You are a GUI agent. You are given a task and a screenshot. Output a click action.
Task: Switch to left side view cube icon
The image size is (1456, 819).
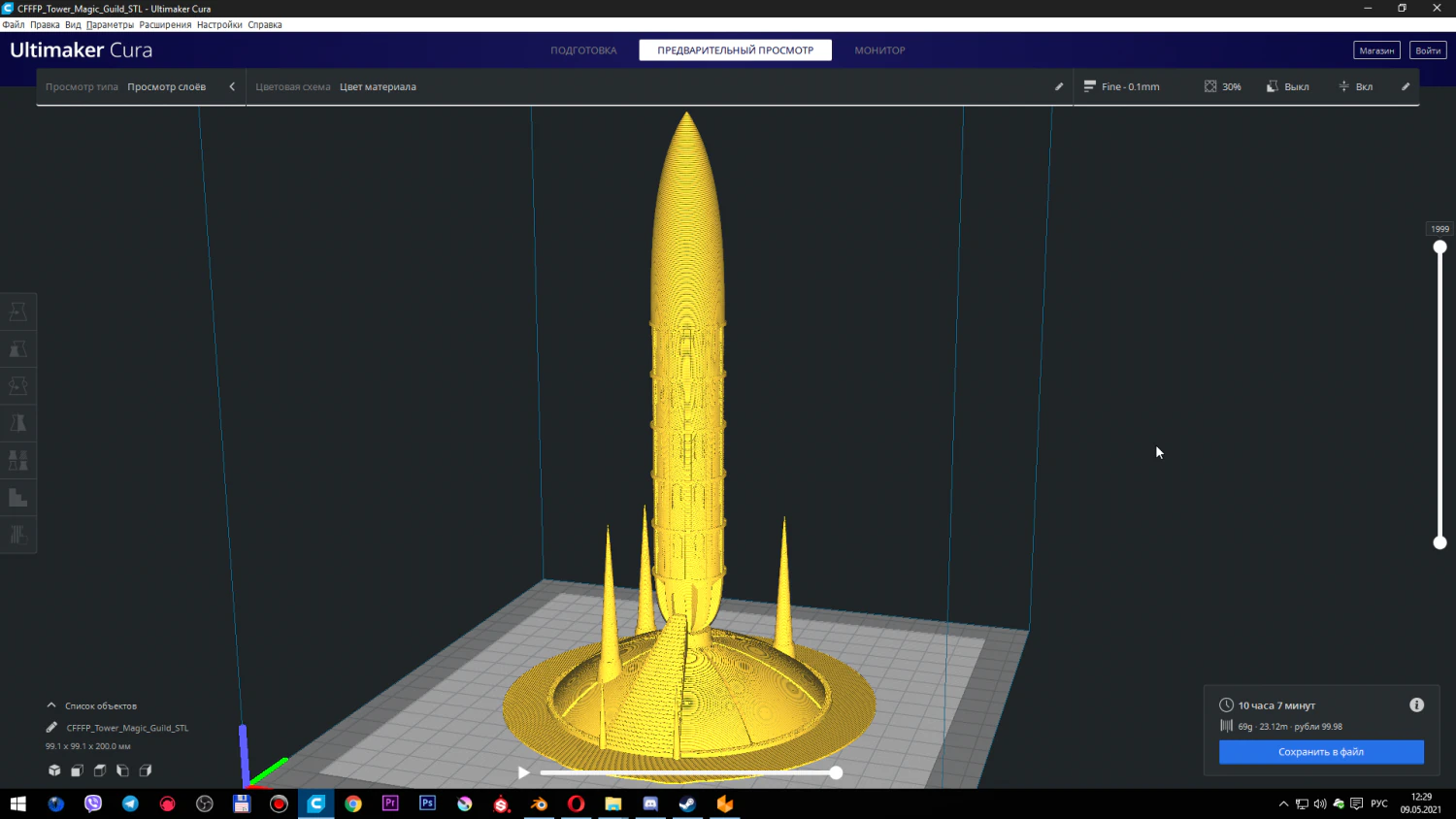[122, 770]
